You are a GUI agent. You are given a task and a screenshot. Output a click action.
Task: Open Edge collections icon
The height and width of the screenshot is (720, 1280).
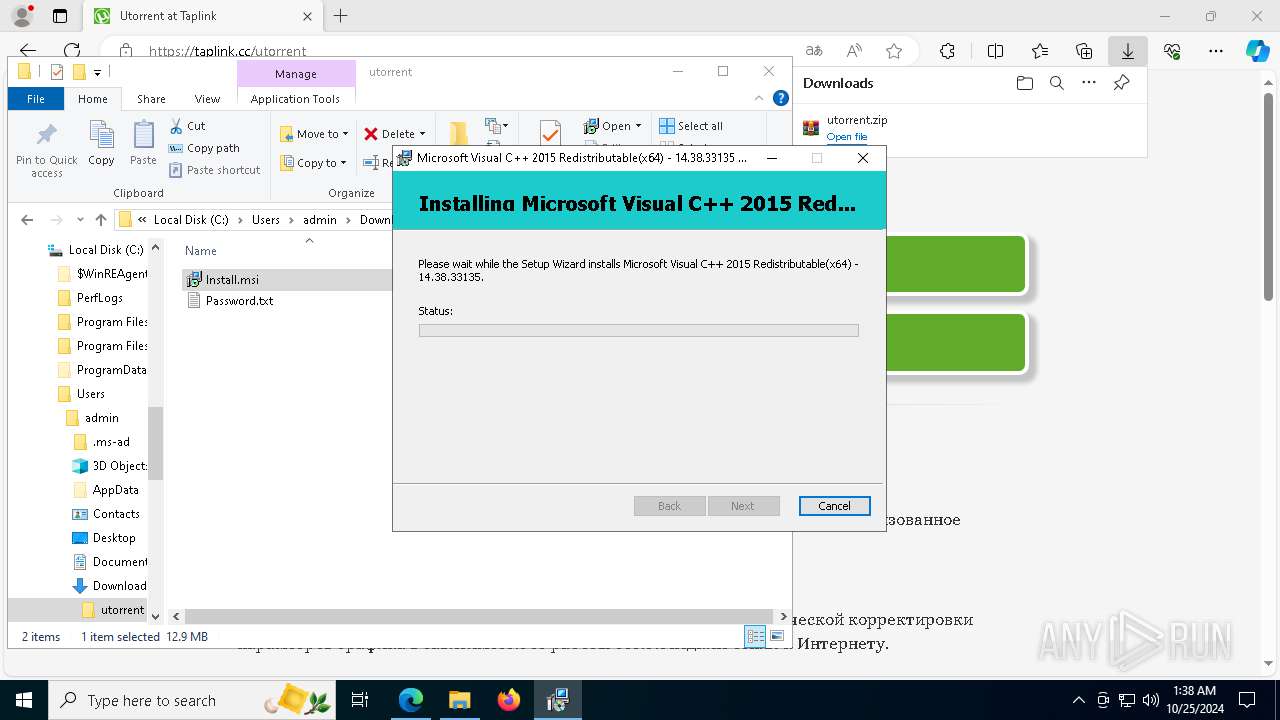click(1084, 51)
